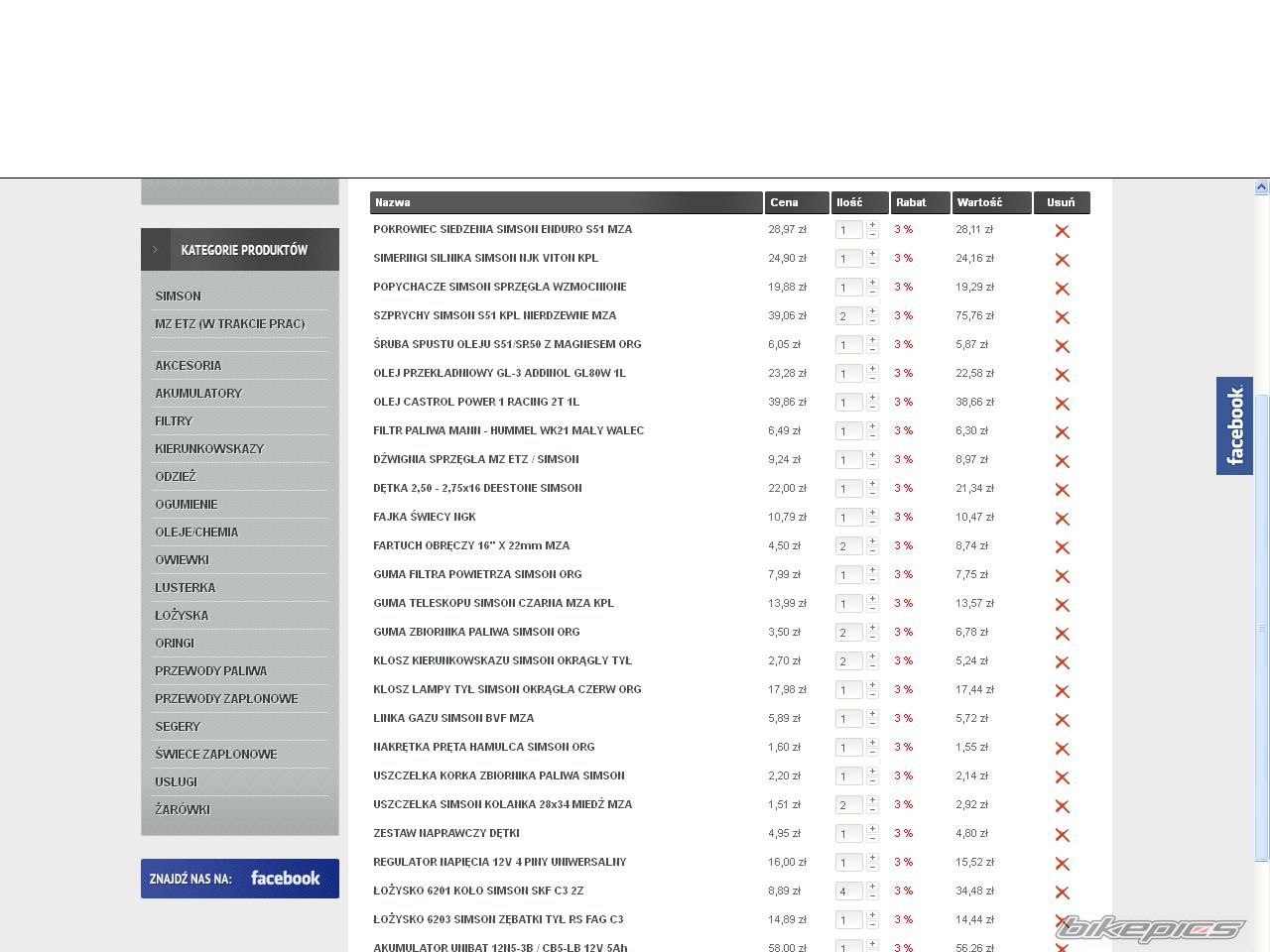Delete OLEJ CASTROL POWER 1 RACING row
1270x952 pixels.
(1062, 404)
